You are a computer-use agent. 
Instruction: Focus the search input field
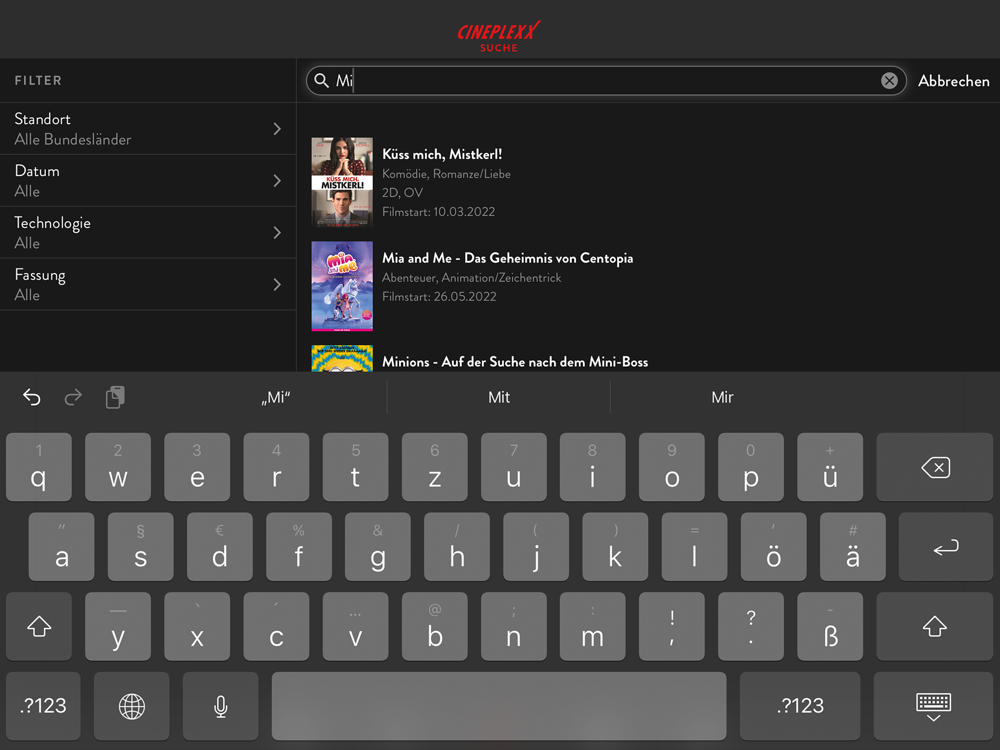point(606,80)
